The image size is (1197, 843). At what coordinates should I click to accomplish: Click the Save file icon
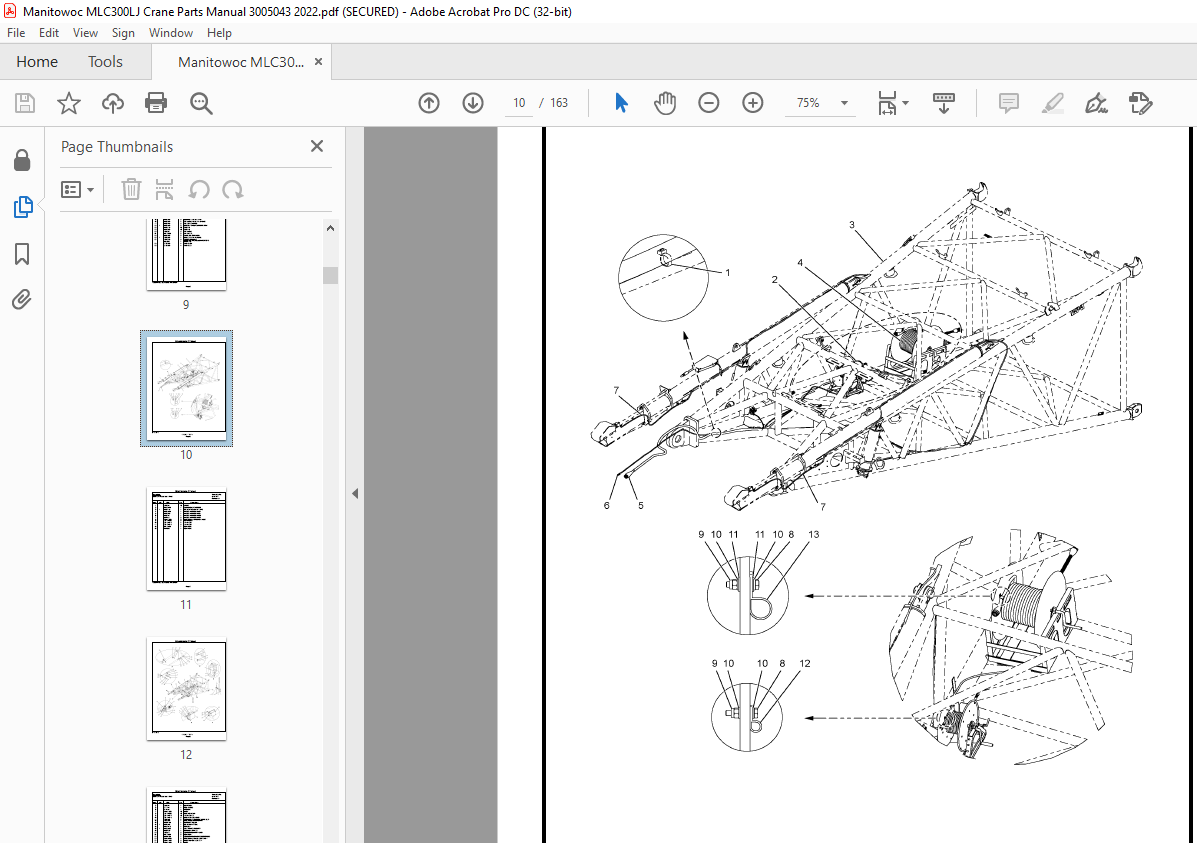pyautogui.click(x=25, y=103)
